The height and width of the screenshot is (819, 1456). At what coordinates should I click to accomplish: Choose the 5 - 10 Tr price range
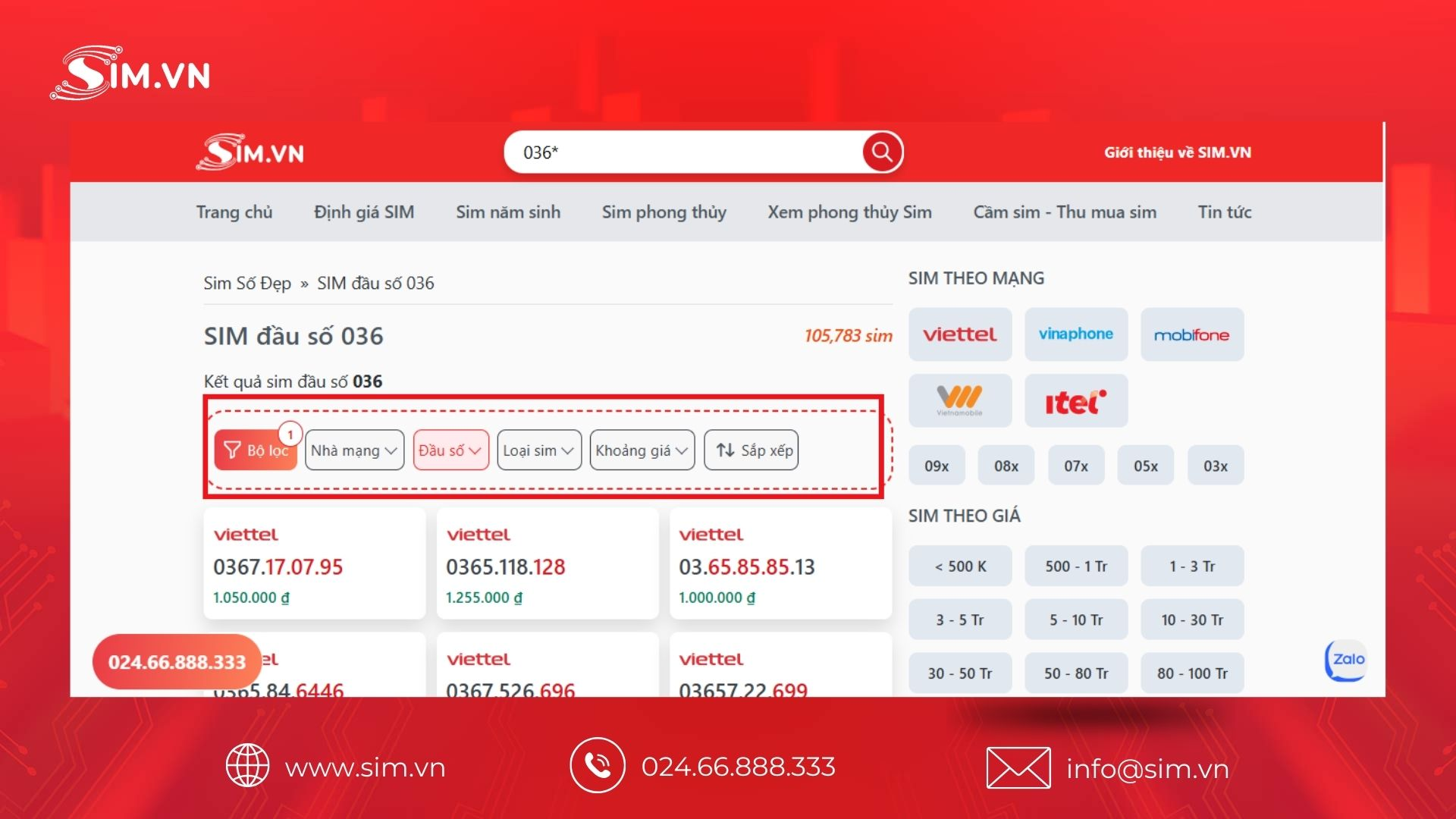[1076, 620]
